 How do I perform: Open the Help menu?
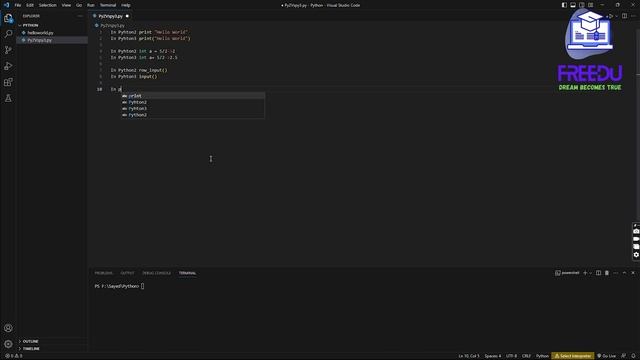126,5
